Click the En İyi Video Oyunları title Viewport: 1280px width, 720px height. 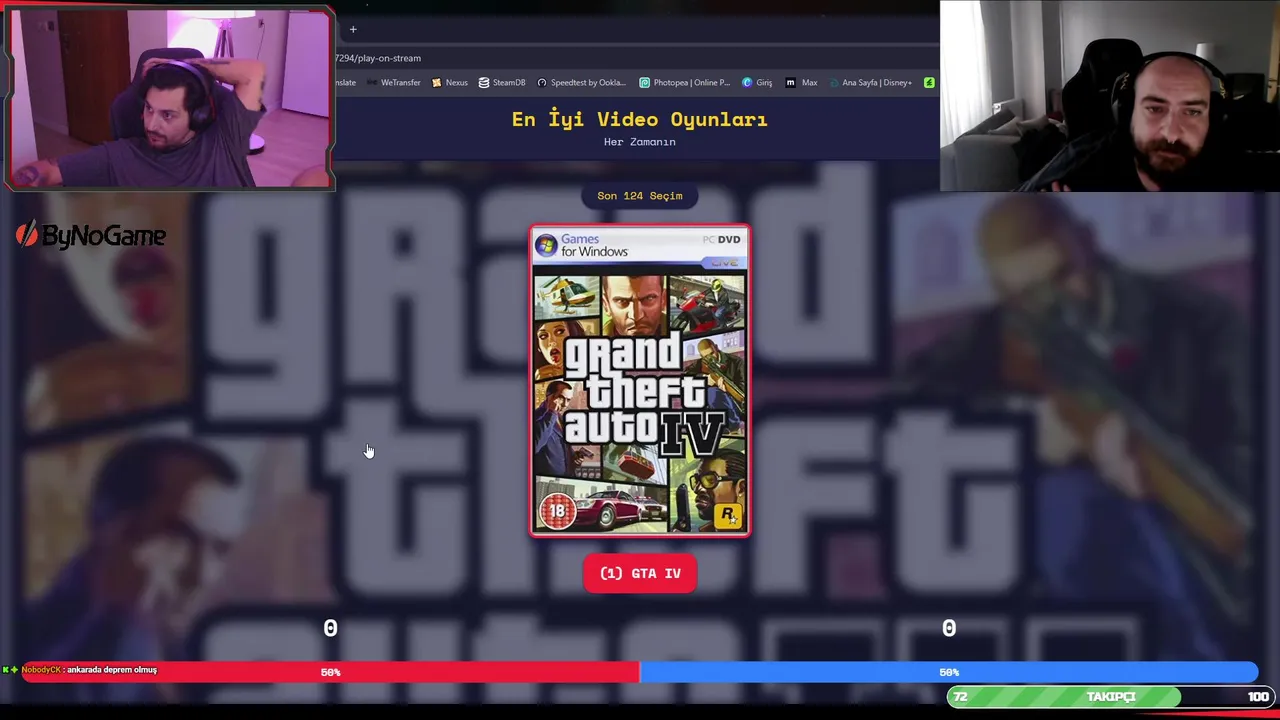[x=640, y=119]
